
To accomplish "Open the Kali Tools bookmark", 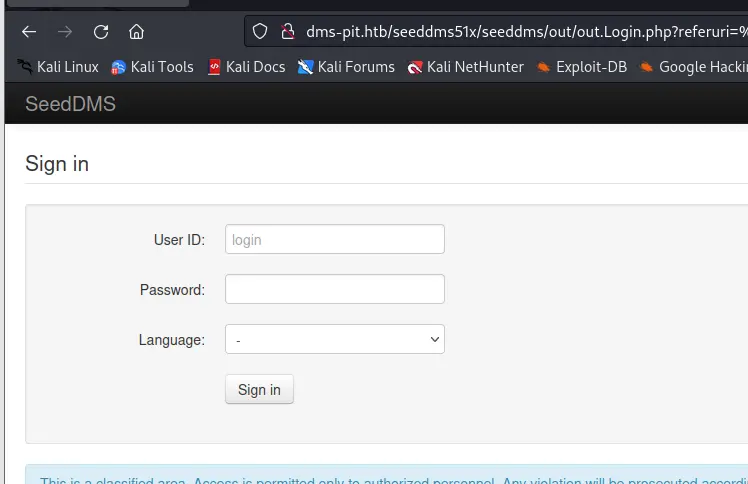I will (152, 67).
